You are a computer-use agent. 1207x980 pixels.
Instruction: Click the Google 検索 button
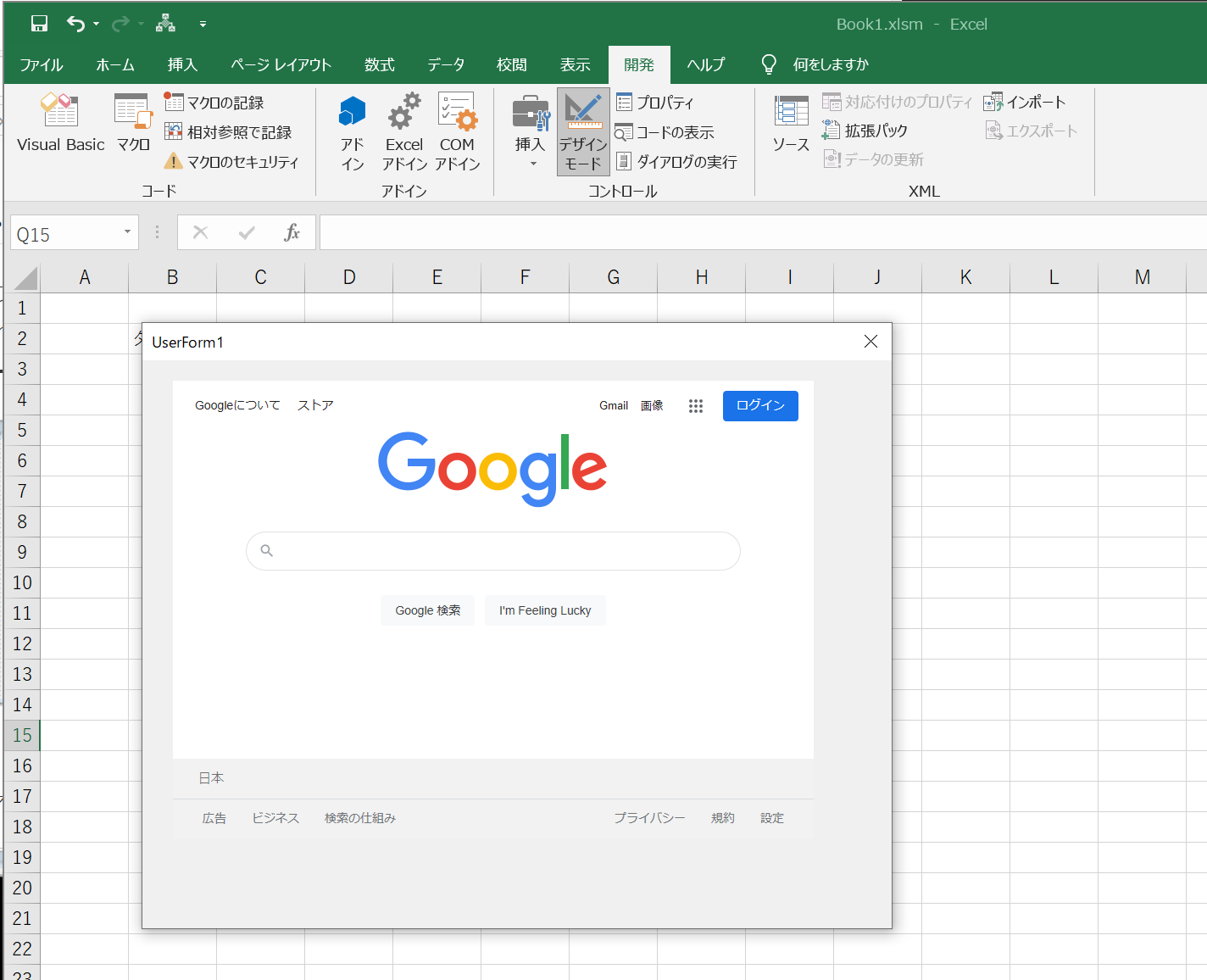pos(428,610)
